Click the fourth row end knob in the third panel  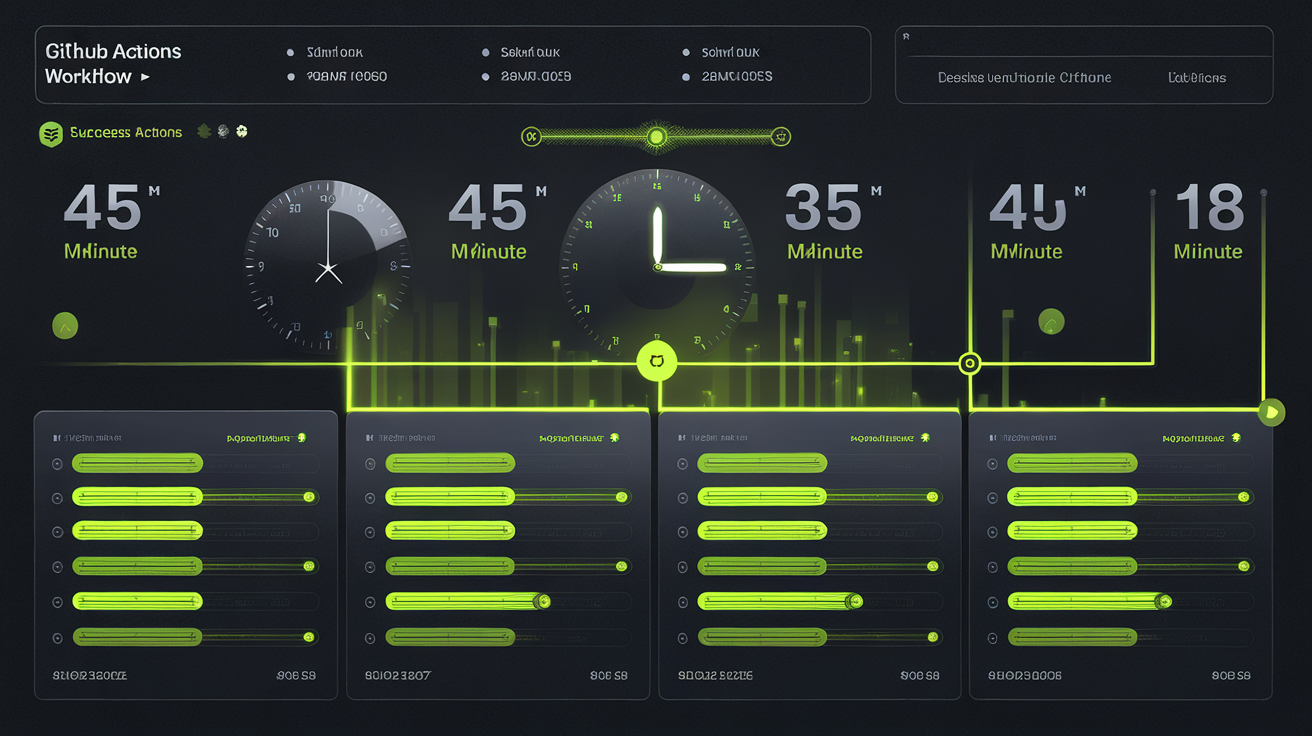(x=932, y=567)
